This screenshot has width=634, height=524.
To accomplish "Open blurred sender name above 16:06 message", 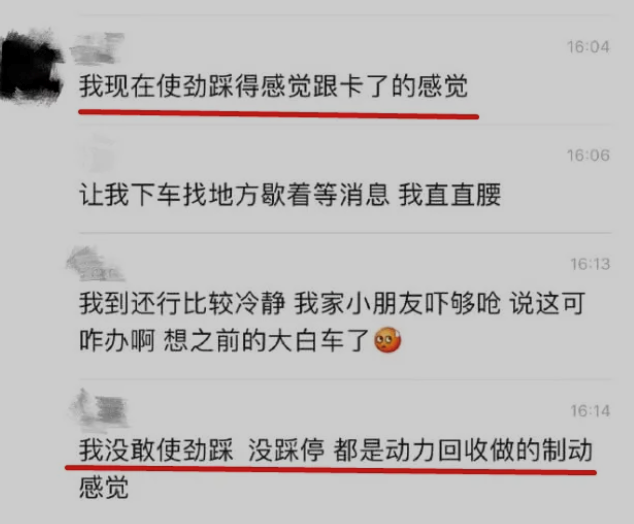I will click(98, 154).
